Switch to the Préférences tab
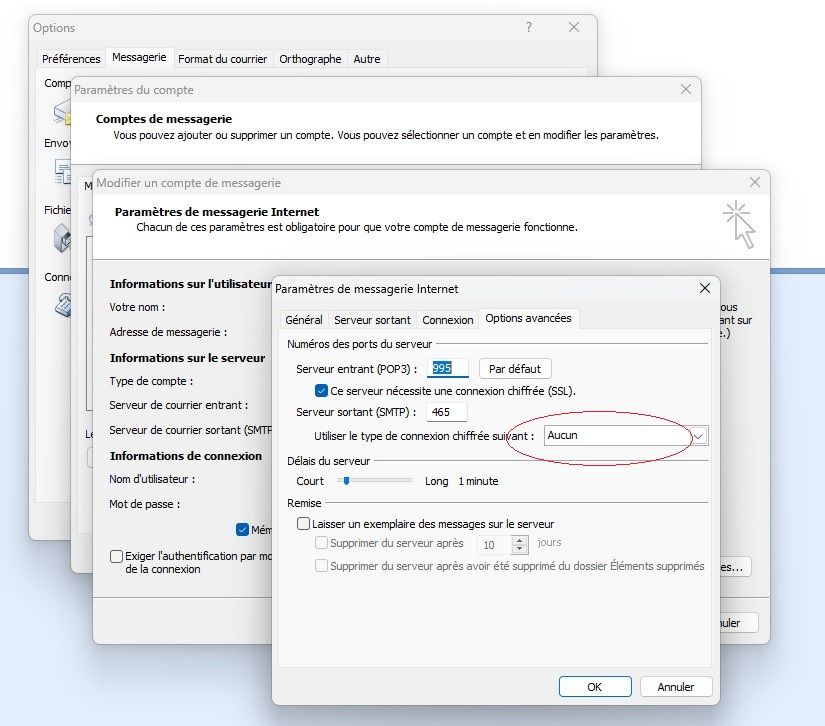This screenshot has height=726, width=825. [71, 59]
